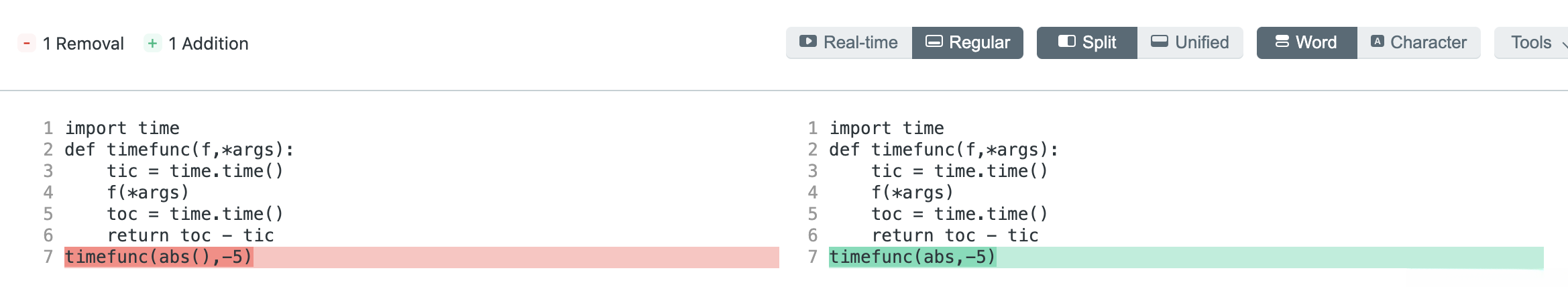The width and height of the screenshot is (1568, 291).
Task: Click the Unified view icon
Action: (1160, 42)
